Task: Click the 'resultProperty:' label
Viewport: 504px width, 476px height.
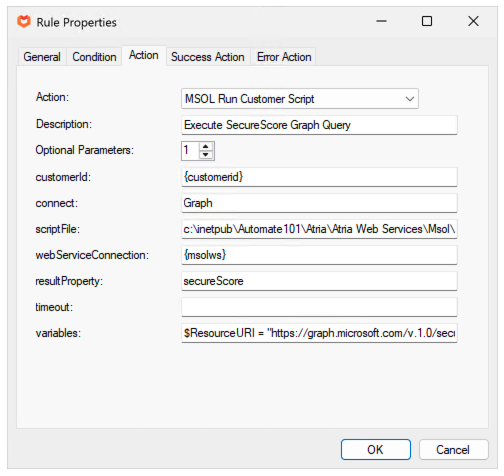Action: click(69, 281)
